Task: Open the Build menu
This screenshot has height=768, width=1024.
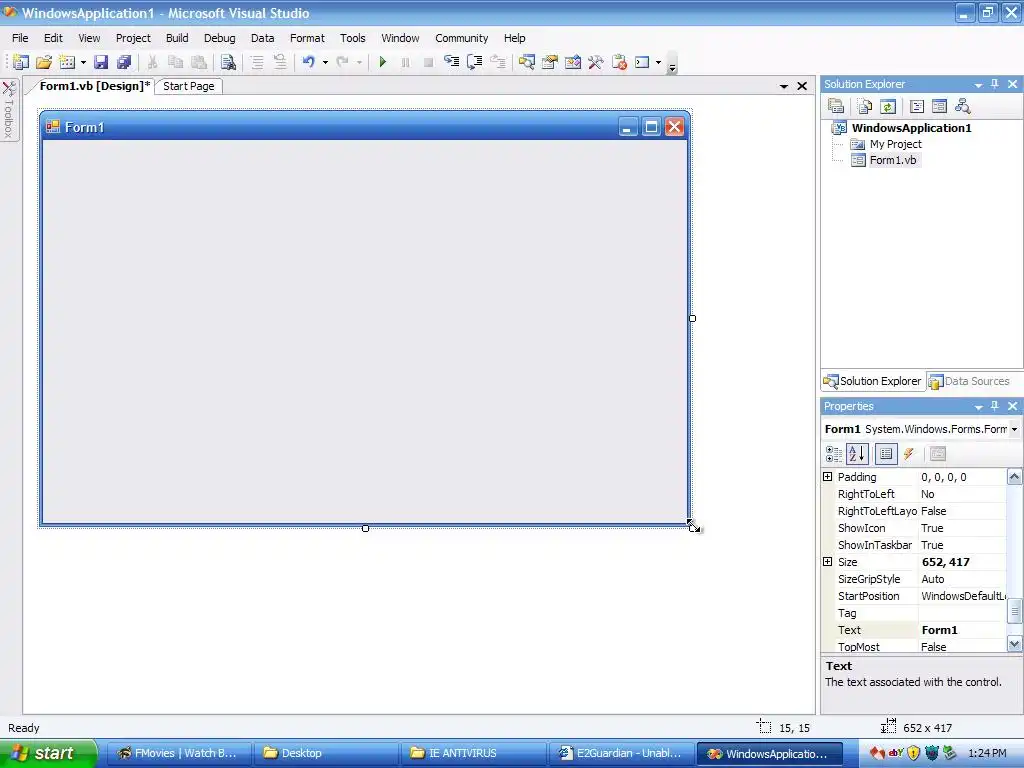Action: coord(177,38)
